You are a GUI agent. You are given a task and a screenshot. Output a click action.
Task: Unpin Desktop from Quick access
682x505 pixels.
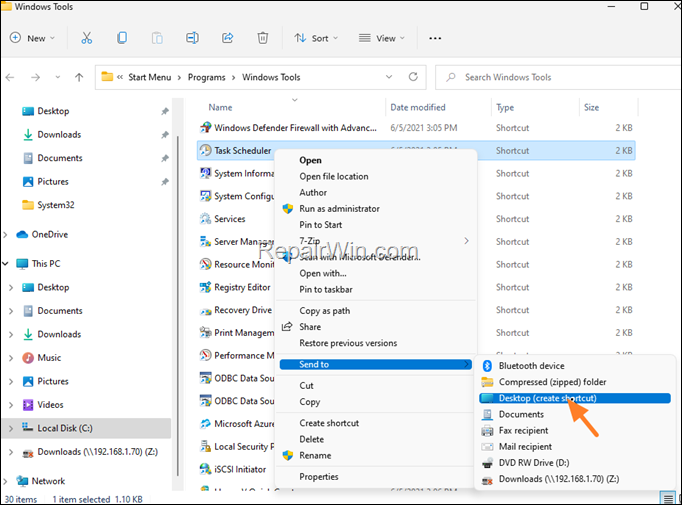click(x=165, y=111)
